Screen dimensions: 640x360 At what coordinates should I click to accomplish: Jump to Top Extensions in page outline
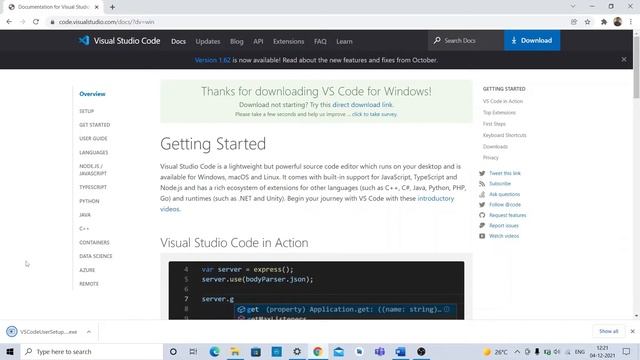click(499, 113)
